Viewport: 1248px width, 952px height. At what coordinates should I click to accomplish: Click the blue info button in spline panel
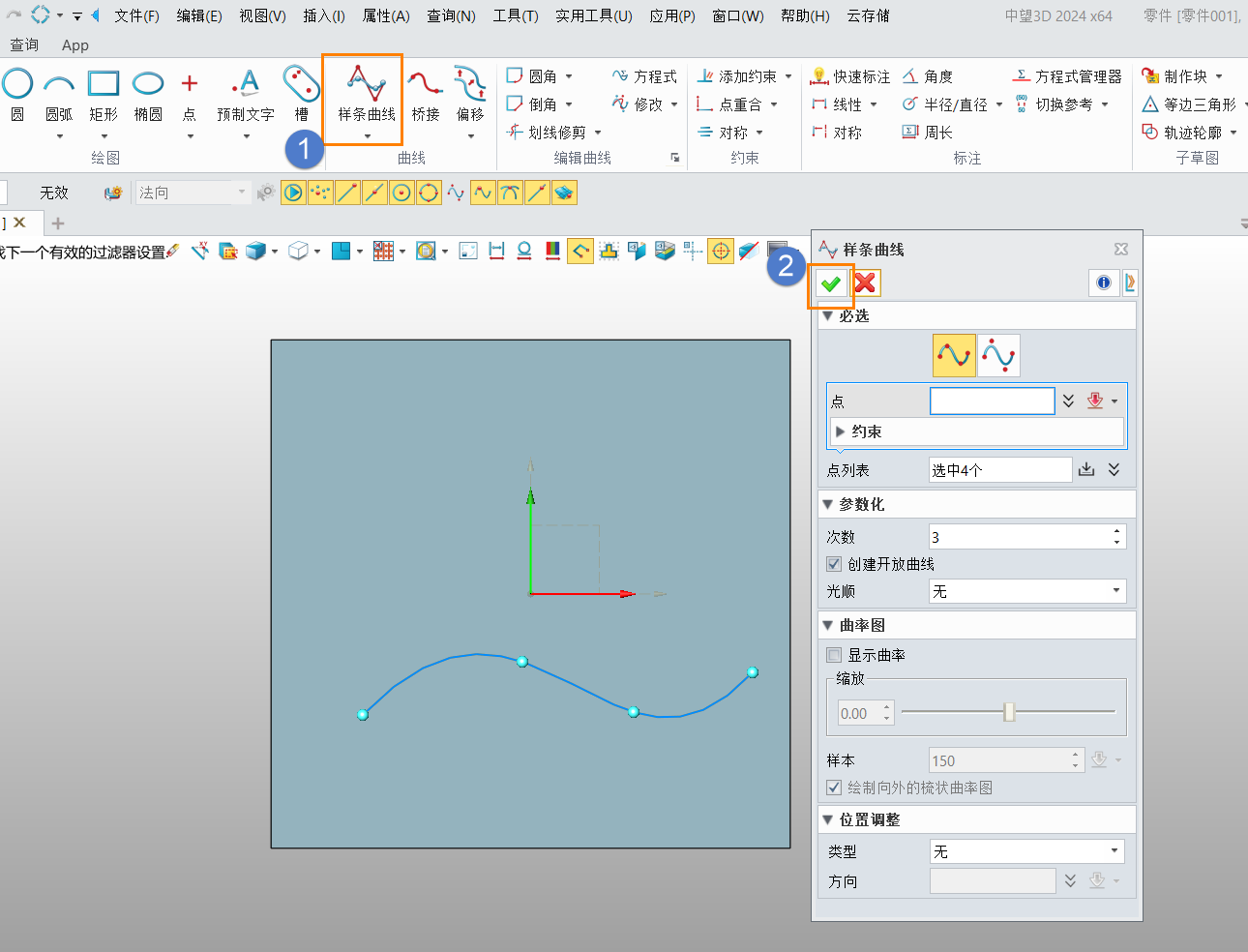pyautogui.click(x=1104, y=283)
